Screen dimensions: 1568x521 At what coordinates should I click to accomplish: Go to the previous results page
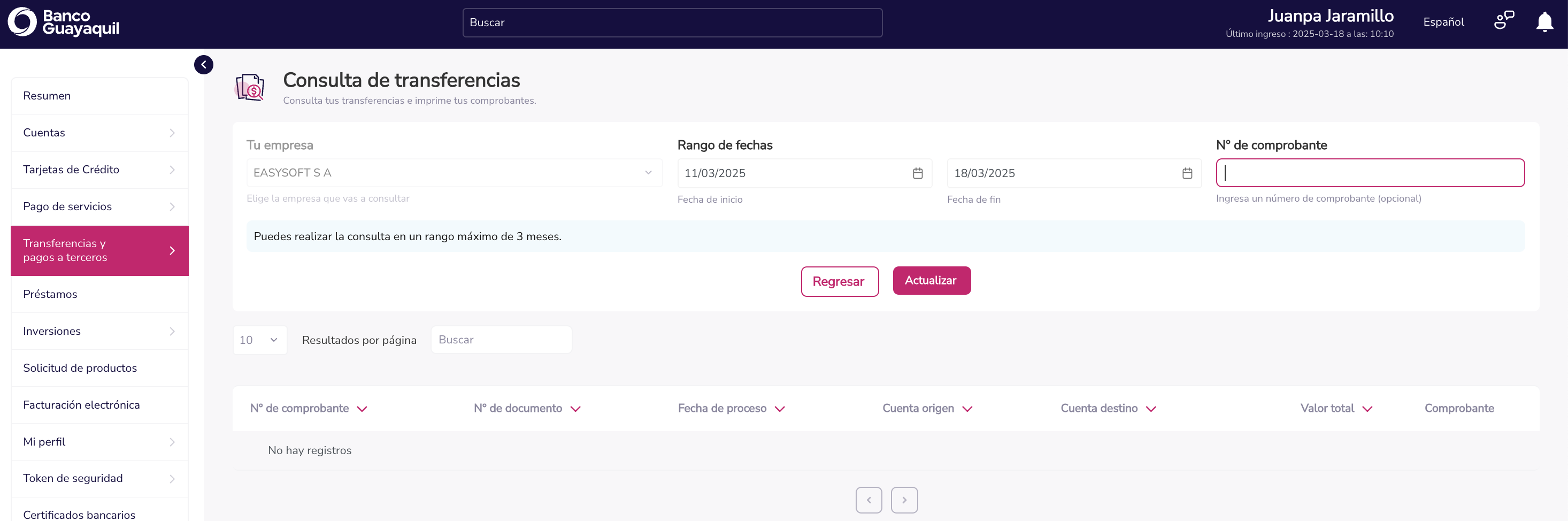click(868, 500)
